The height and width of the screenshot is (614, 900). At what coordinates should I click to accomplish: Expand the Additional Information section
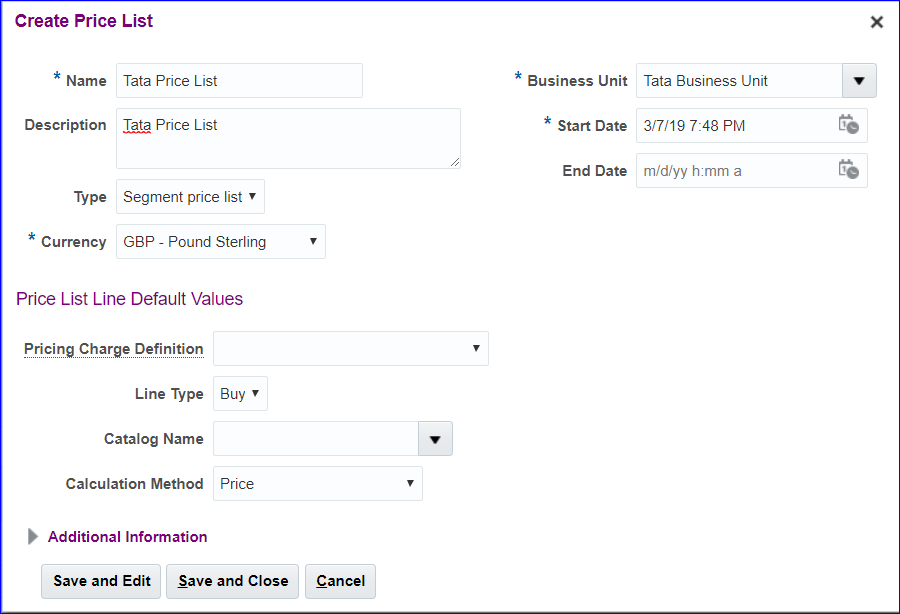tap(33, 537)
